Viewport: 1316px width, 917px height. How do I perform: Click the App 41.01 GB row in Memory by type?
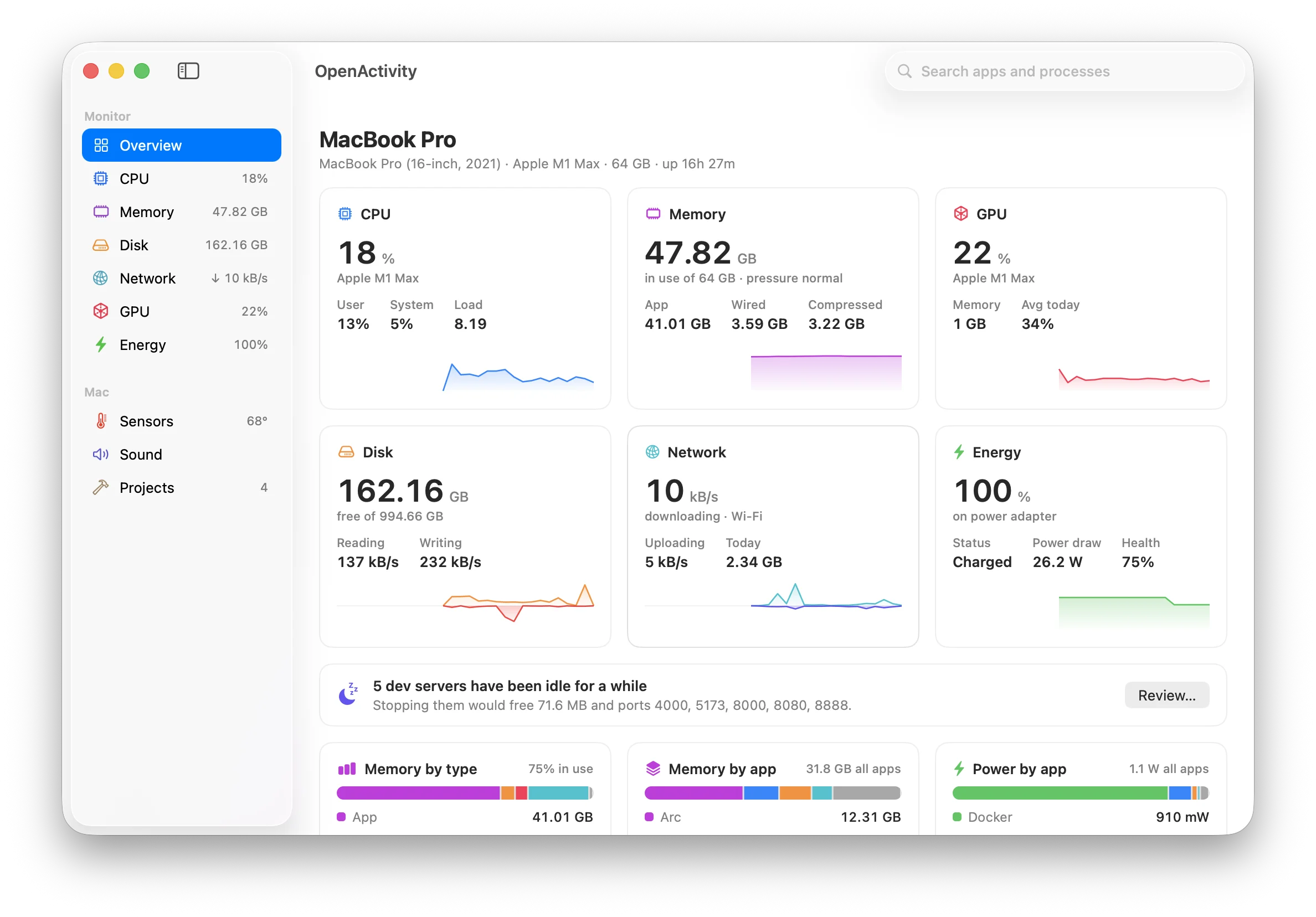click(464, 817)
